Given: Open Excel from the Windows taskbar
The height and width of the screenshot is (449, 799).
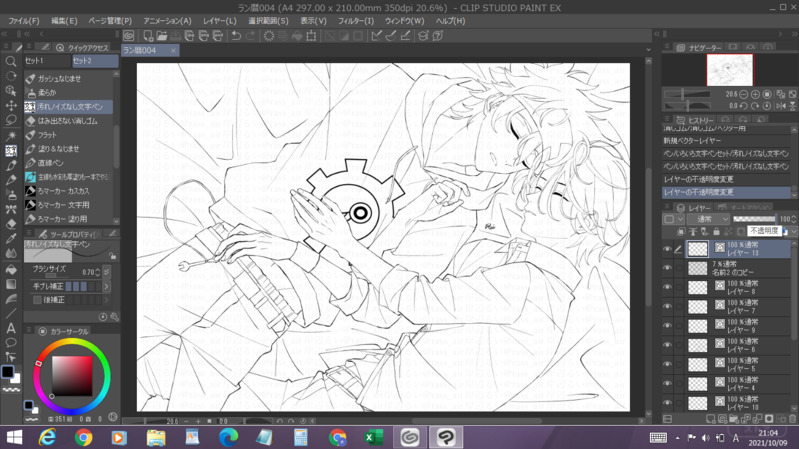Looking at the screenshot, I should [374, 437].
